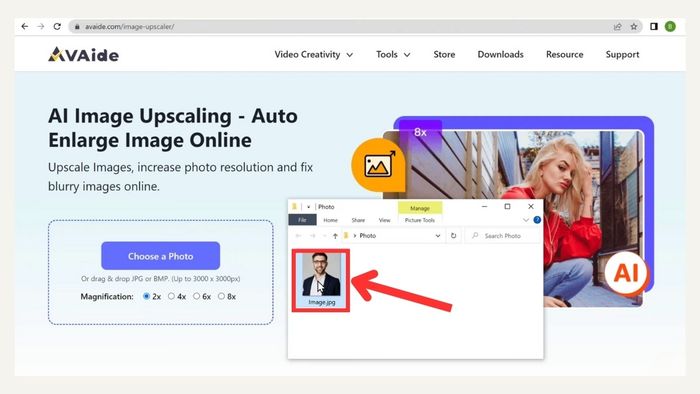Open the File tab in Photo window
This screenshot has height=394, width=700.
coord(302,220)
